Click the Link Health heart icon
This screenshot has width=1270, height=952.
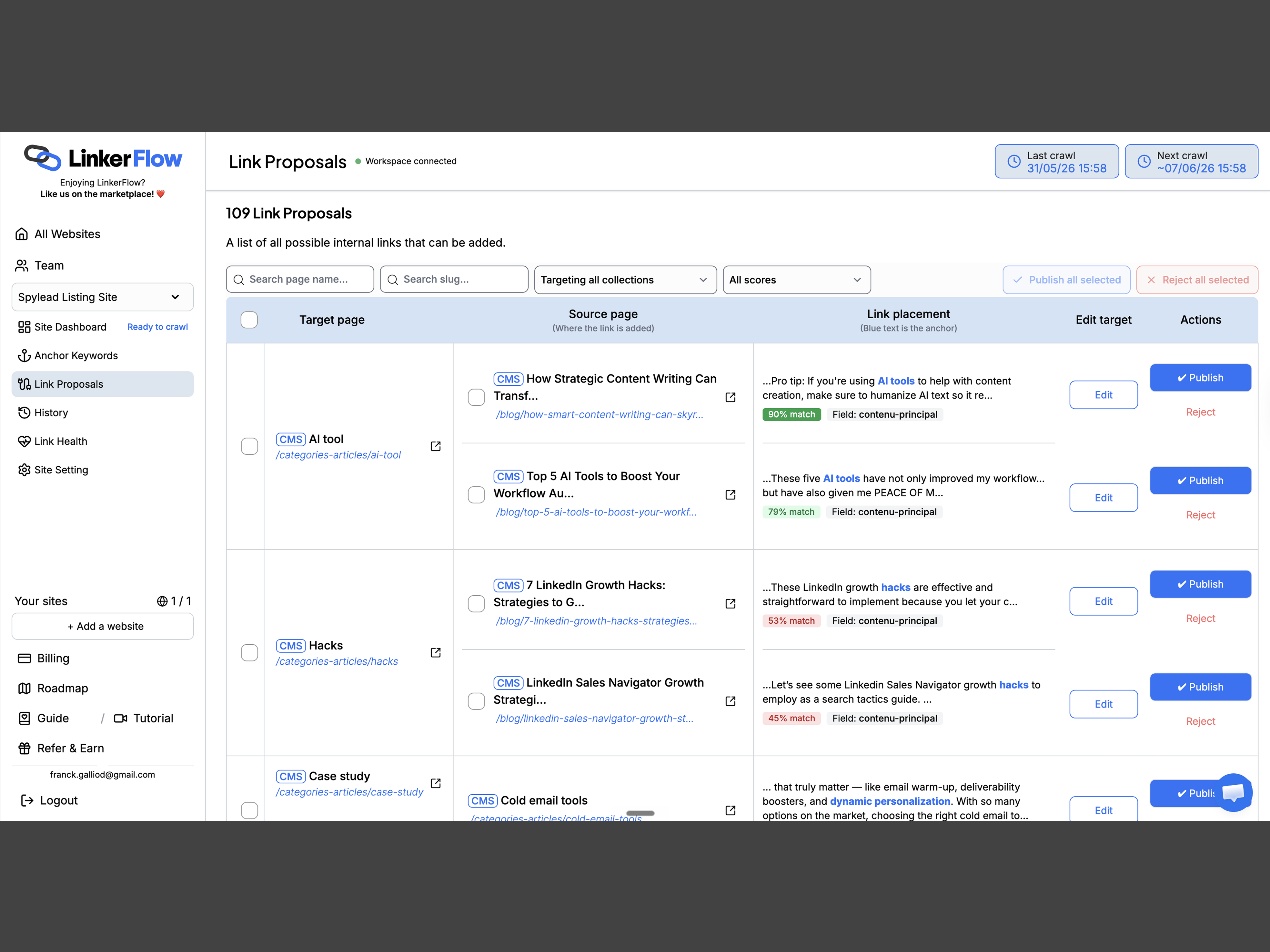(x=24, y=441)
